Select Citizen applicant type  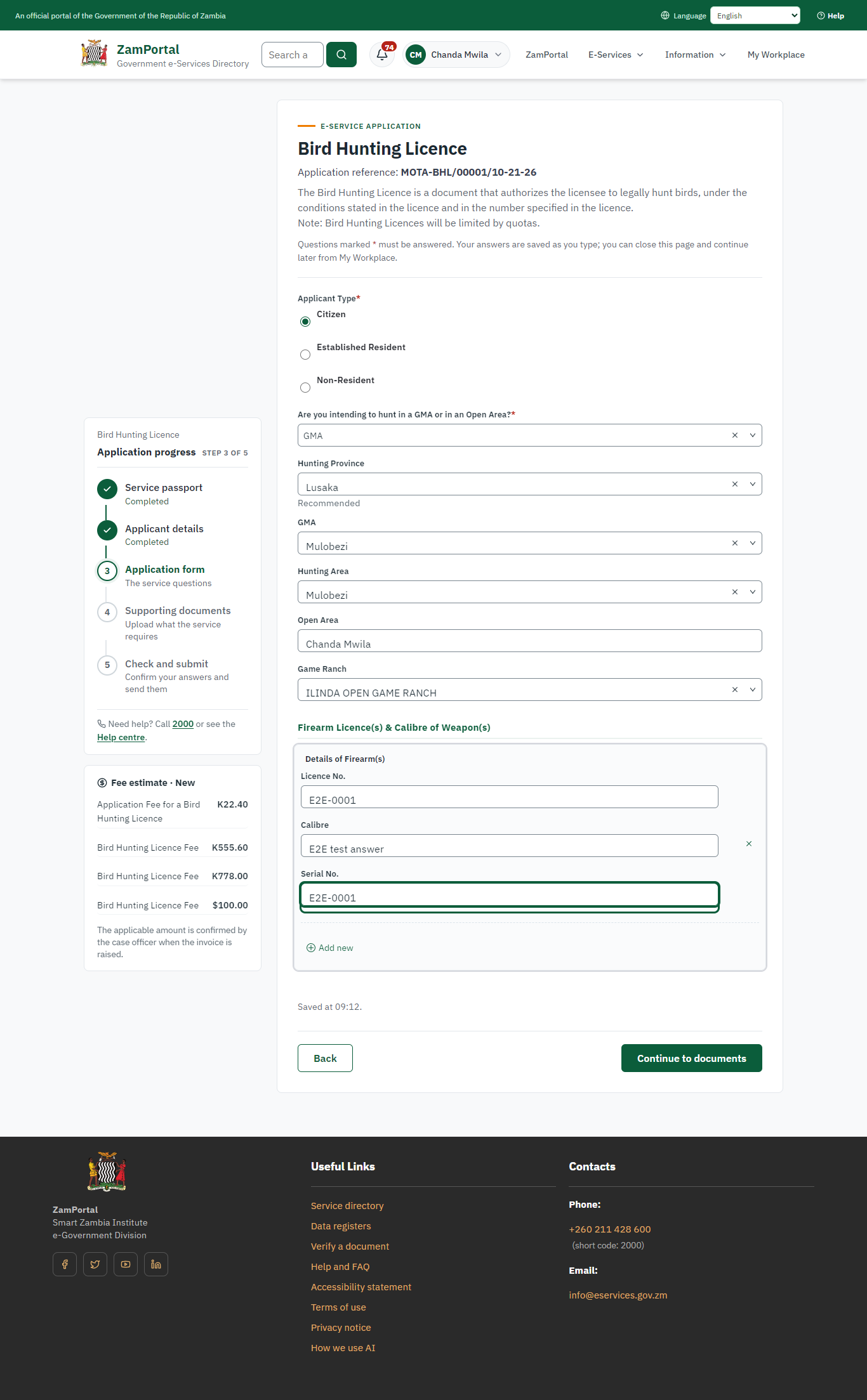point(305,322)
